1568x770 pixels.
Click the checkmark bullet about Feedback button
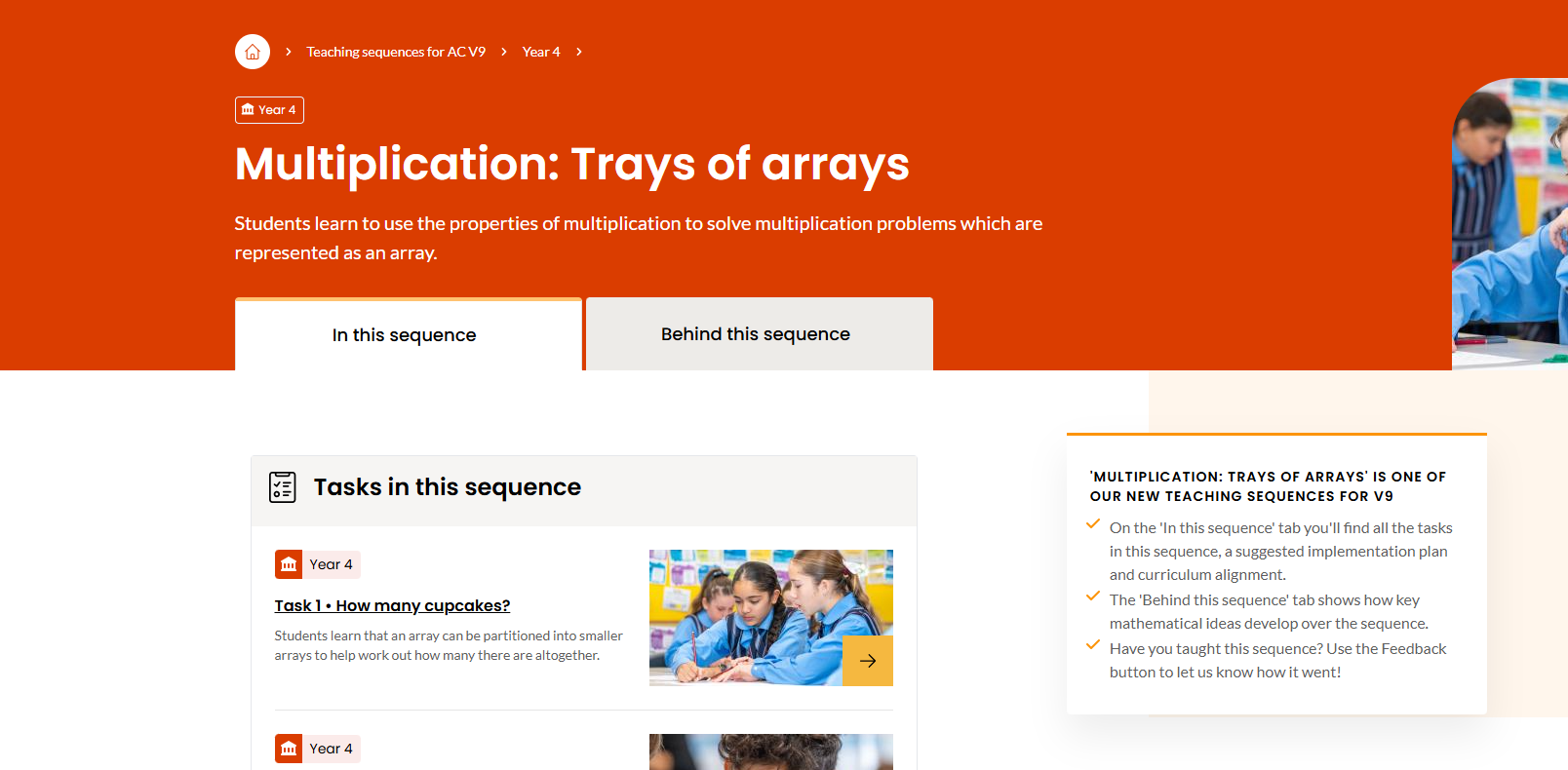(1093, 645)
